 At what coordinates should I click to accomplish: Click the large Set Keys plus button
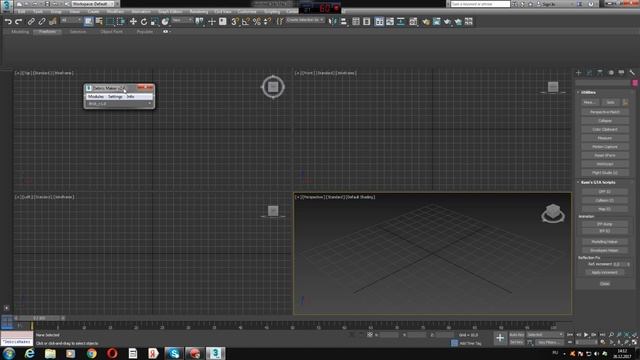coord(500,338)
